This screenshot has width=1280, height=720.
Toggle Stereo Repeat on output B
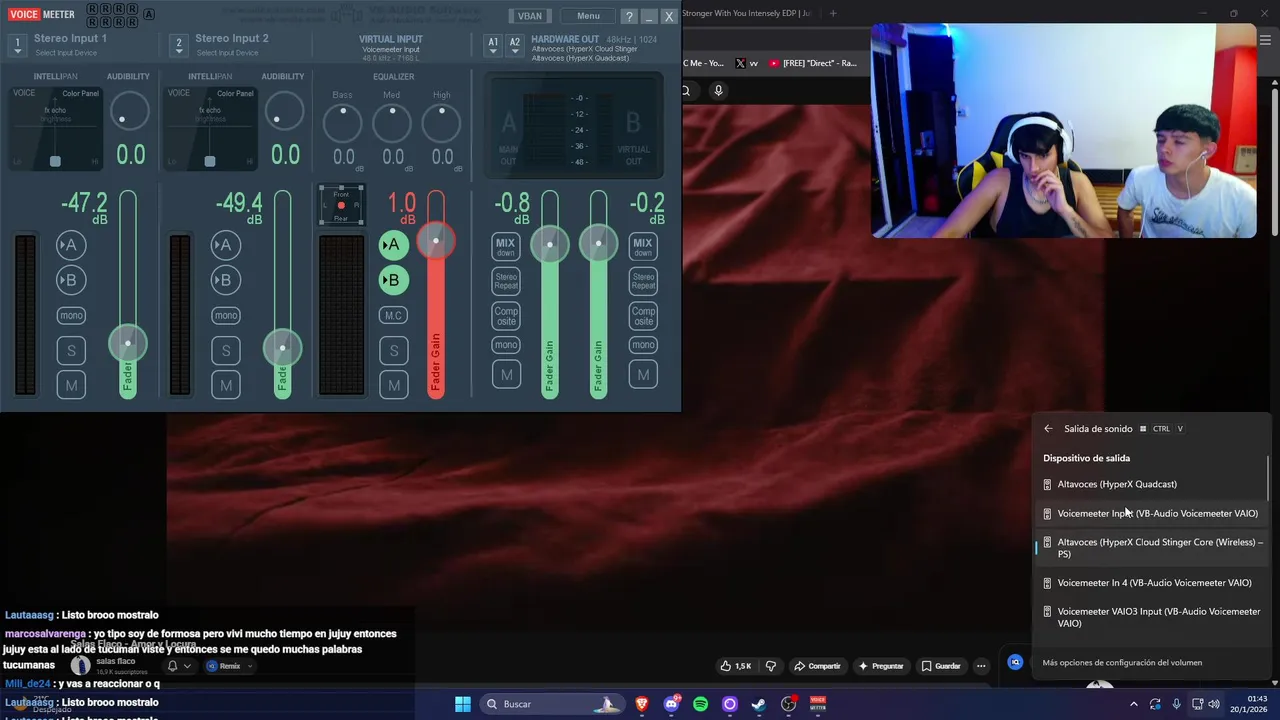point(643,281)
